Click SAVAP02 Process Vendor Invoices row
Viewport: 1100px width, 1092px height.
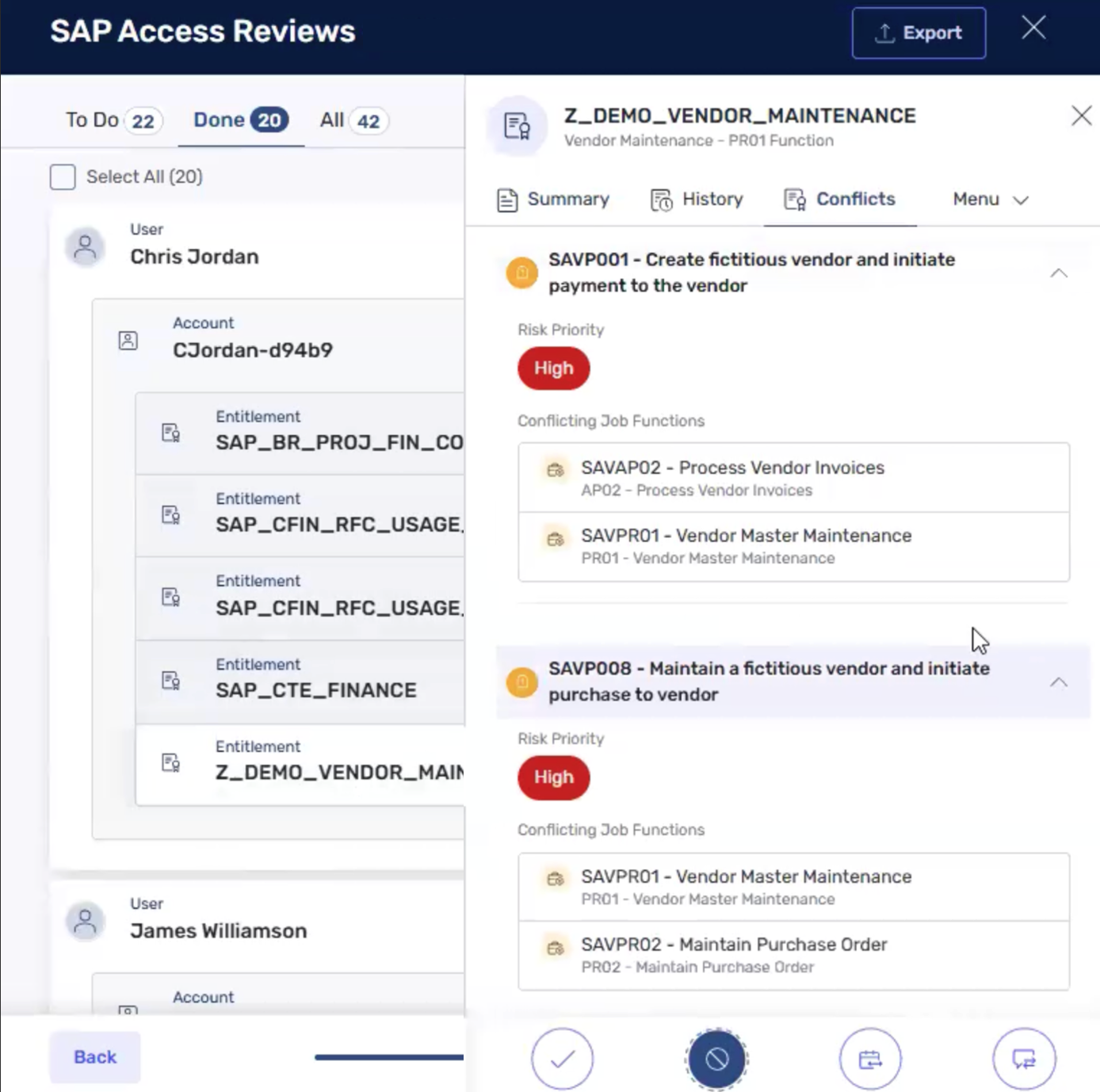pyautogui.click(x=794, y=478)
